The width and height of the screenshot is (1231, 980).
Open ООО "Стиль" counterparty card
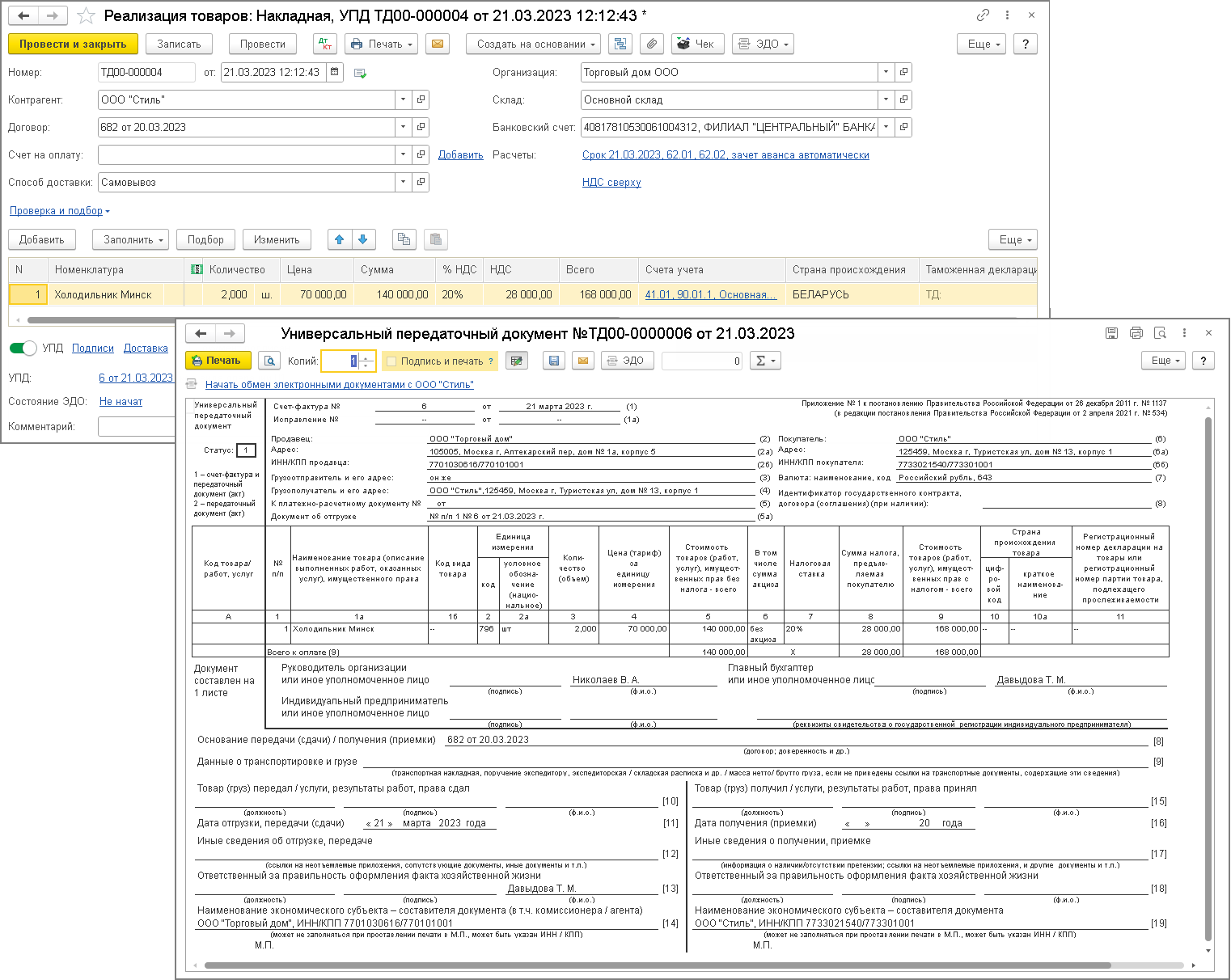click(421, 99)
